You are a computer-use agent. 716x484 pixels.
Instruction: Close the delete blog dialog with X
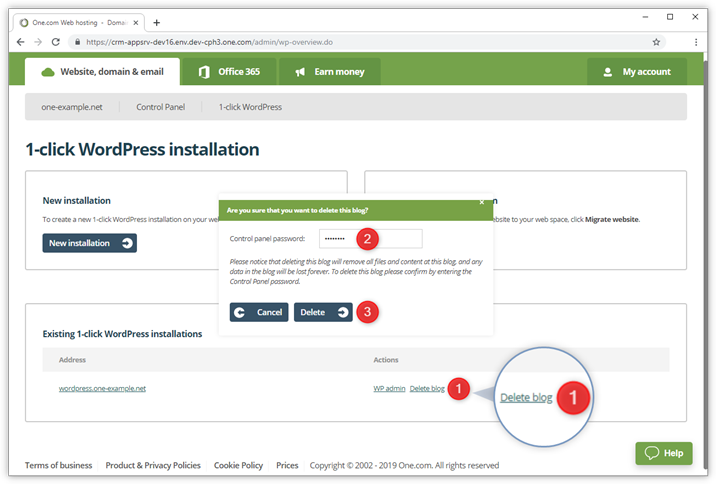(x=482, y=202)
